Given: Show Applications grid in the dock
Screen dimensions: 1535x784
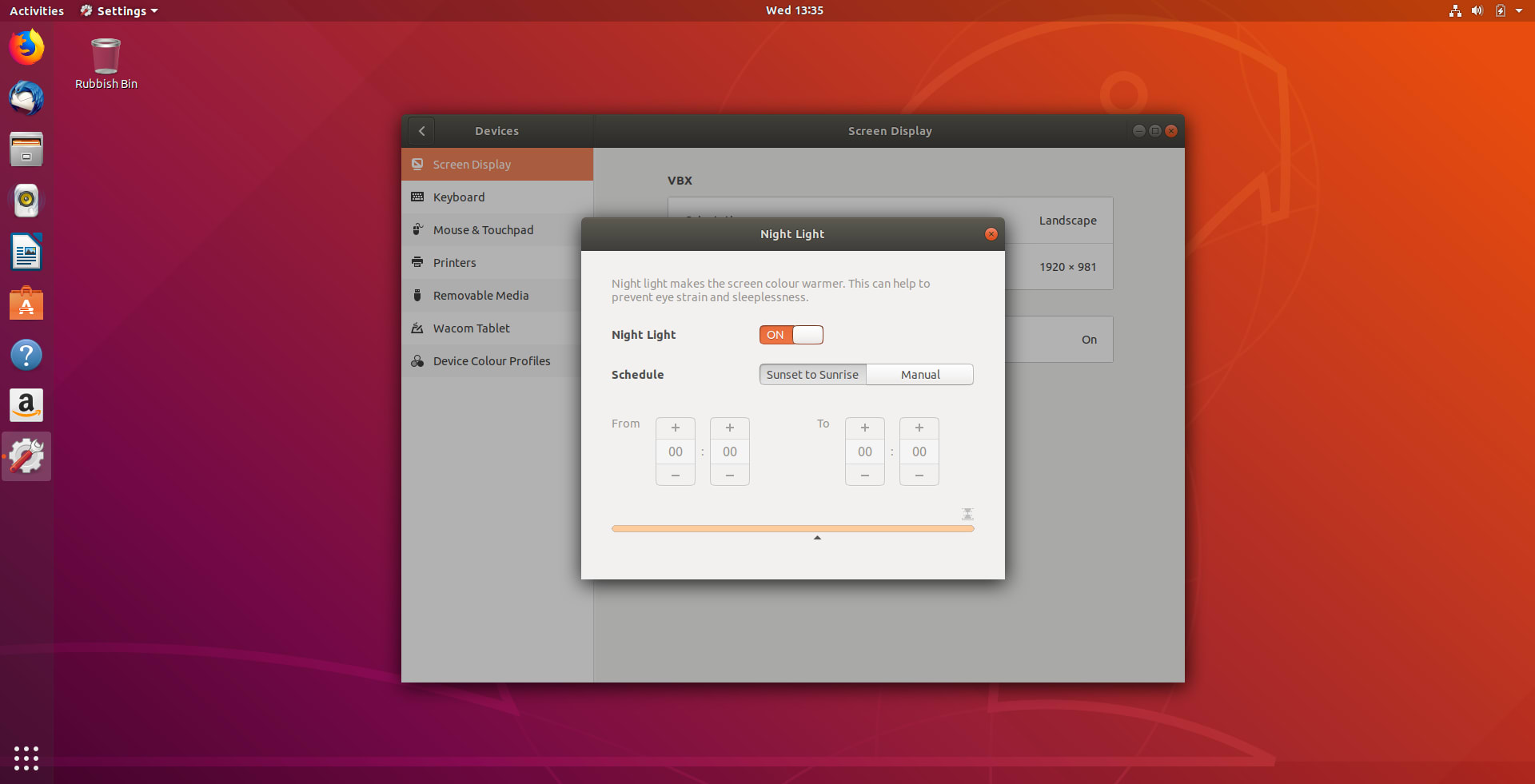Looking at the screenshot, I should pos(26,758).
